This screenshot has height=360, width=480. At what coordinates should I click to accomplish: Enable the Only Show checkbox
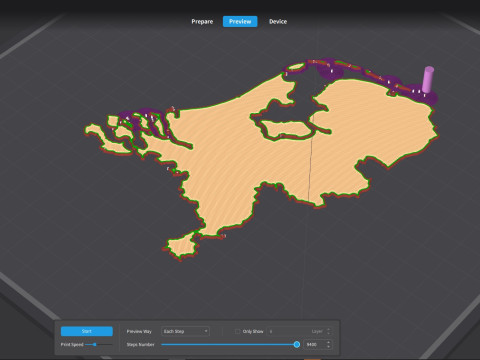[x=237, y=331]
